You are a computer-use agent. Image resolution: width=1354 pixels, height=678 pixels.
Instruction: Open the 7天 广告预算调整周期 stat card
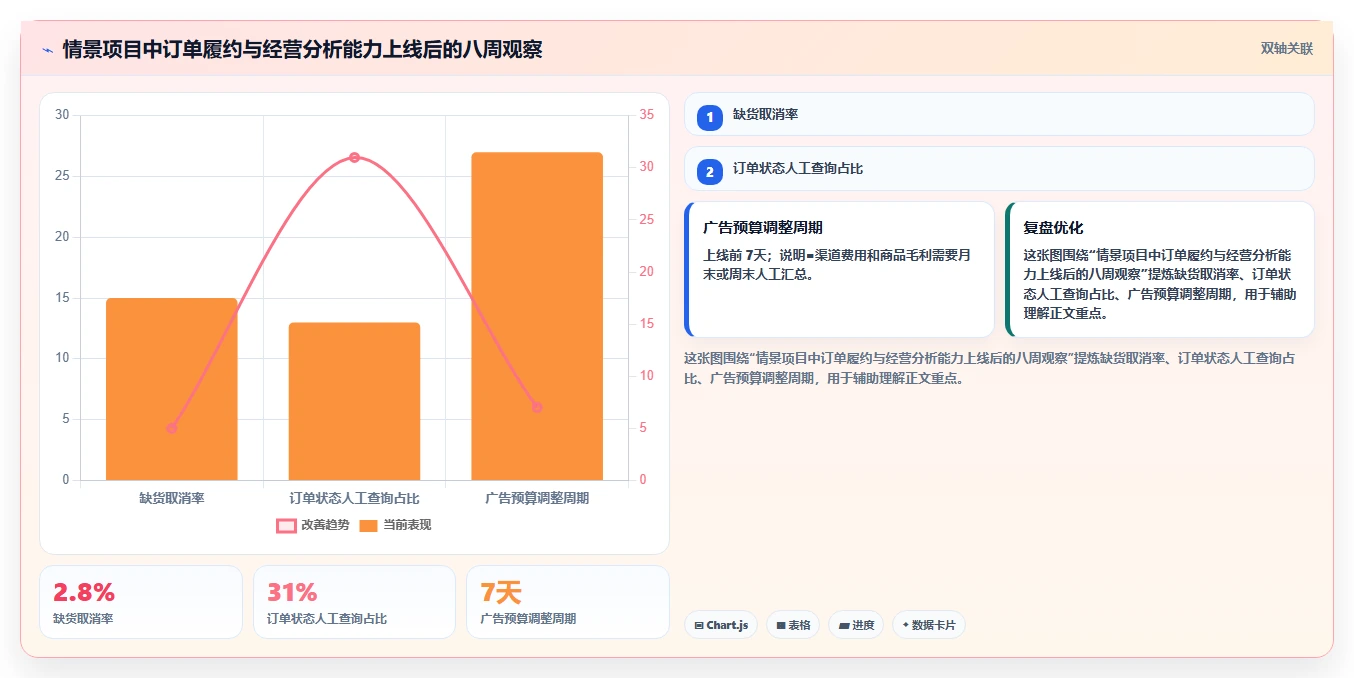(x=568, y=602)
